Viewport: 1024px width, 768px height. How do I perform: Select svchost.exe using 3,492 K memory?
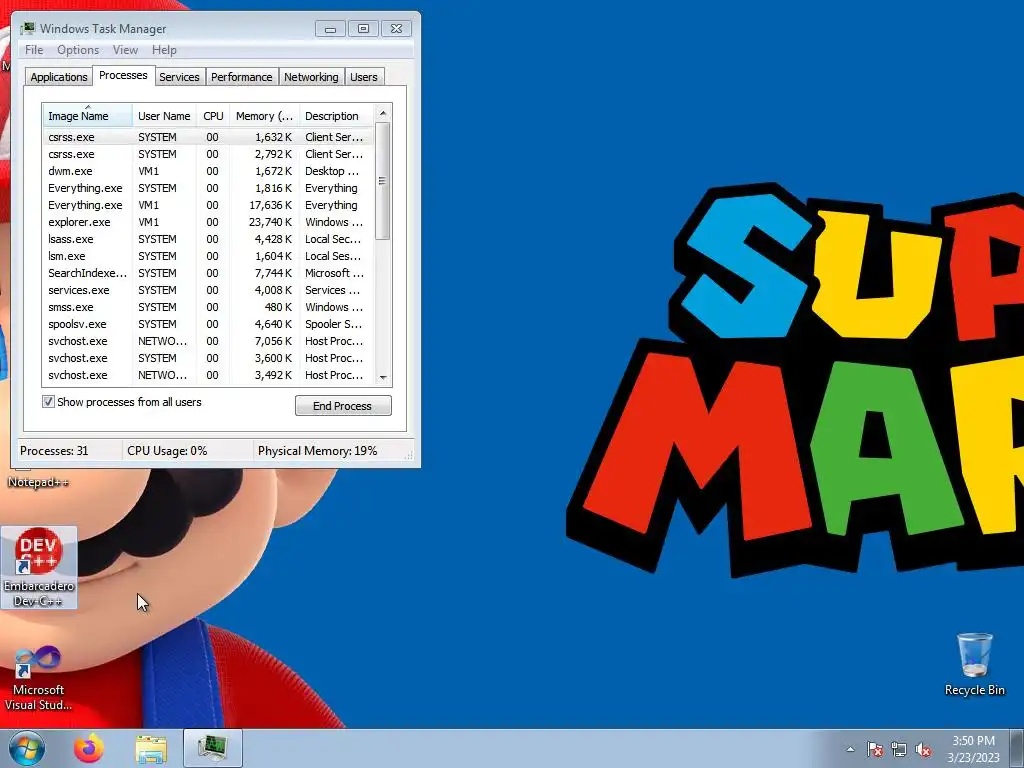[208, 375]
